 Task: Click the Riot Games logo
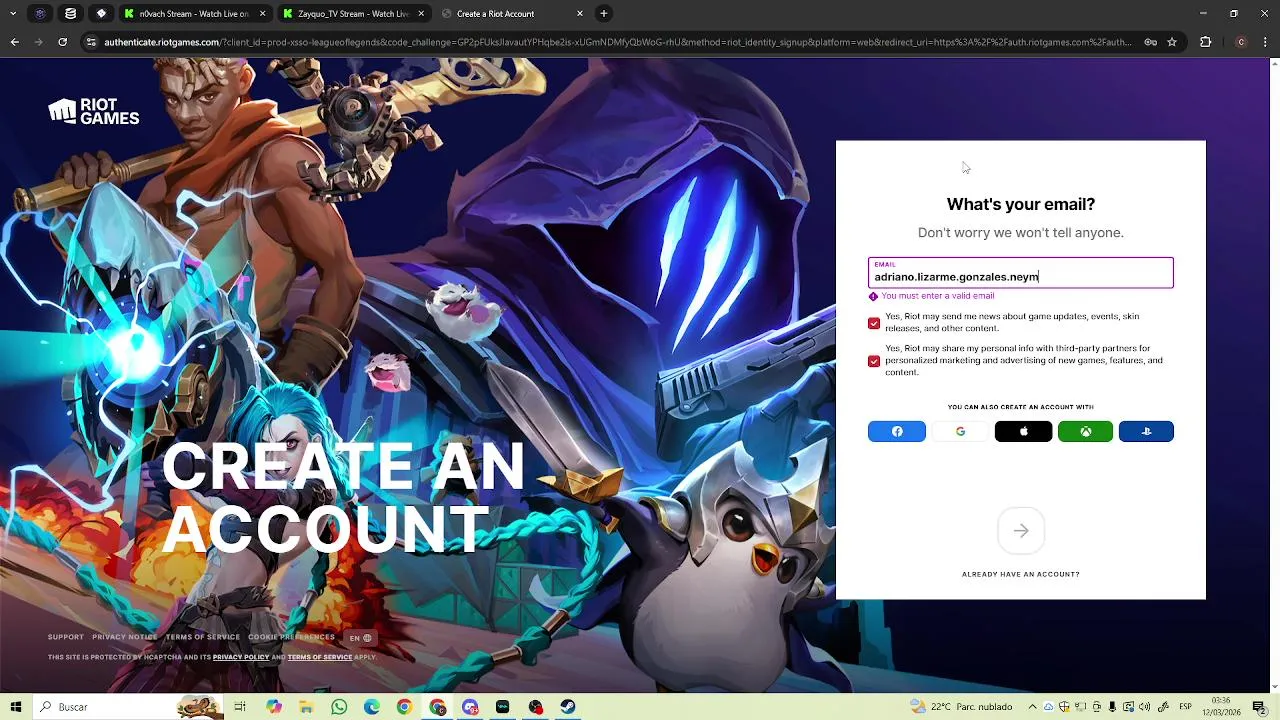coord(94,111)
